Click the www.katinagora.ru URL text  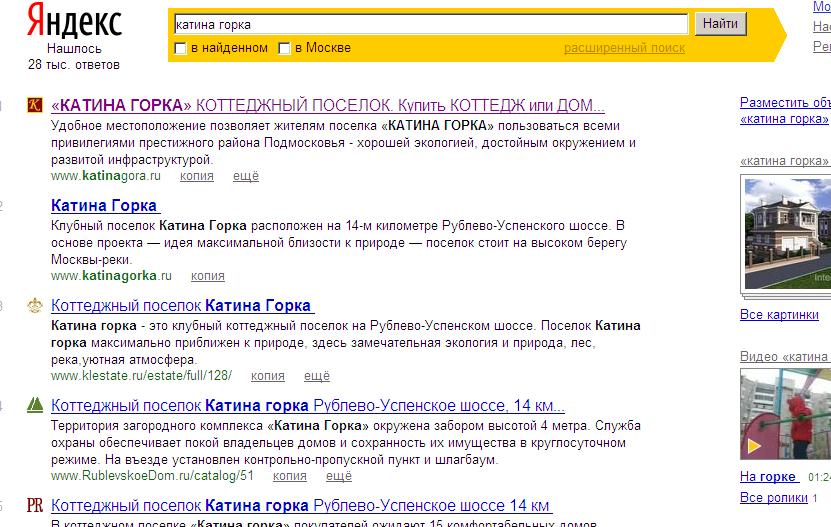pyautogui.click(x=106, y=176)
